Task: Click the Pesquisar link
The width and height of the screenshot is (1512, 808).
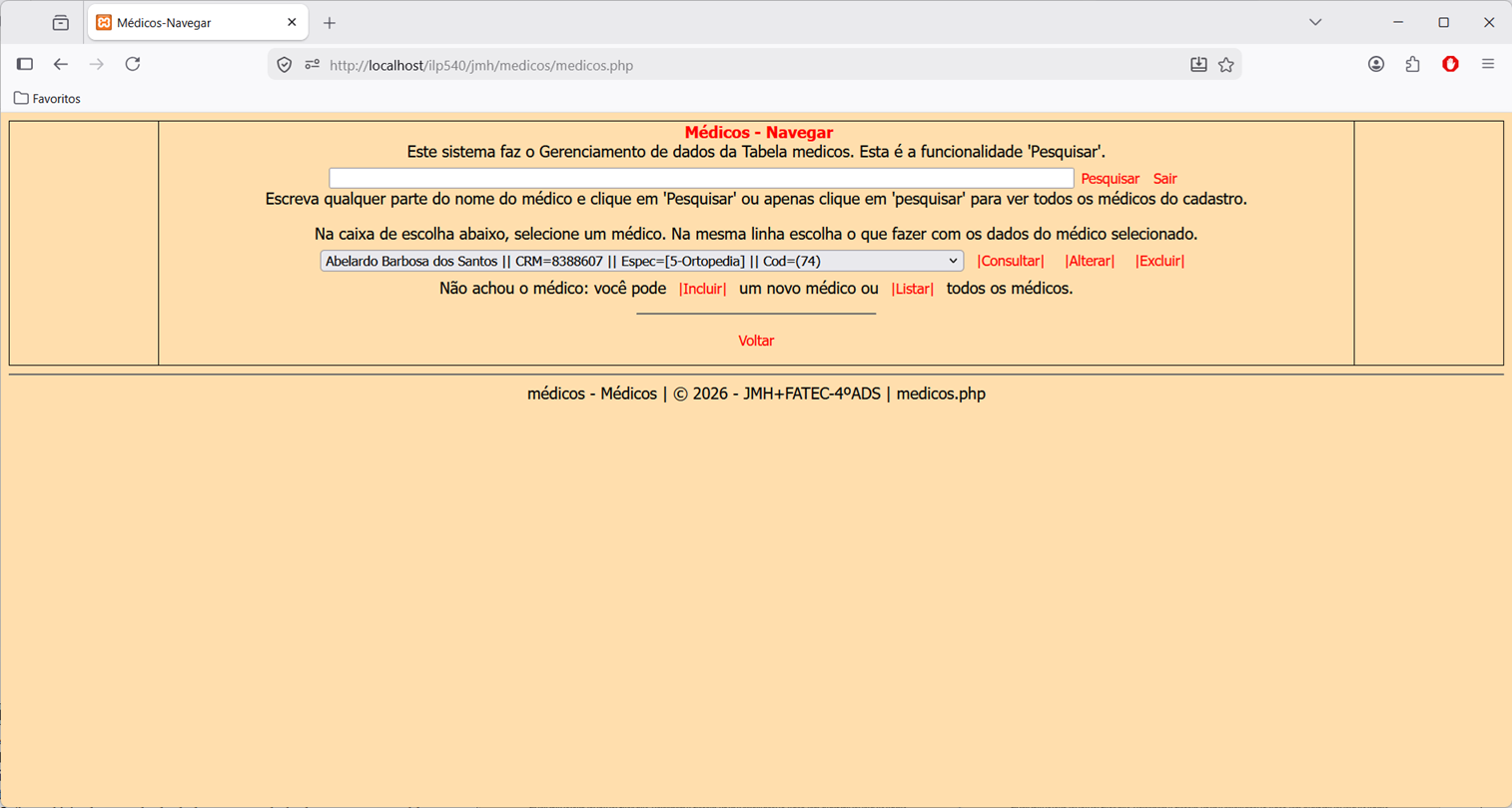Action: tap(1110, 179)
